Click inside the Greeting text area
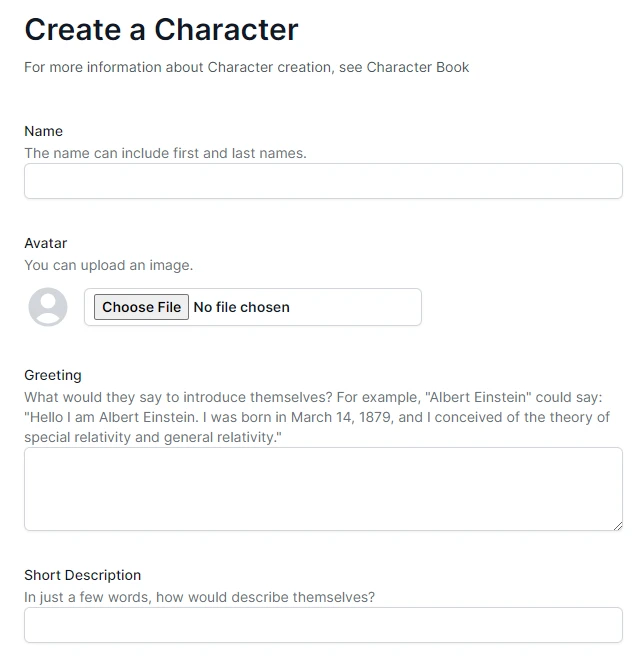This screenshot has width=644, height=660. pyautogui.click(x=323, y=489)
